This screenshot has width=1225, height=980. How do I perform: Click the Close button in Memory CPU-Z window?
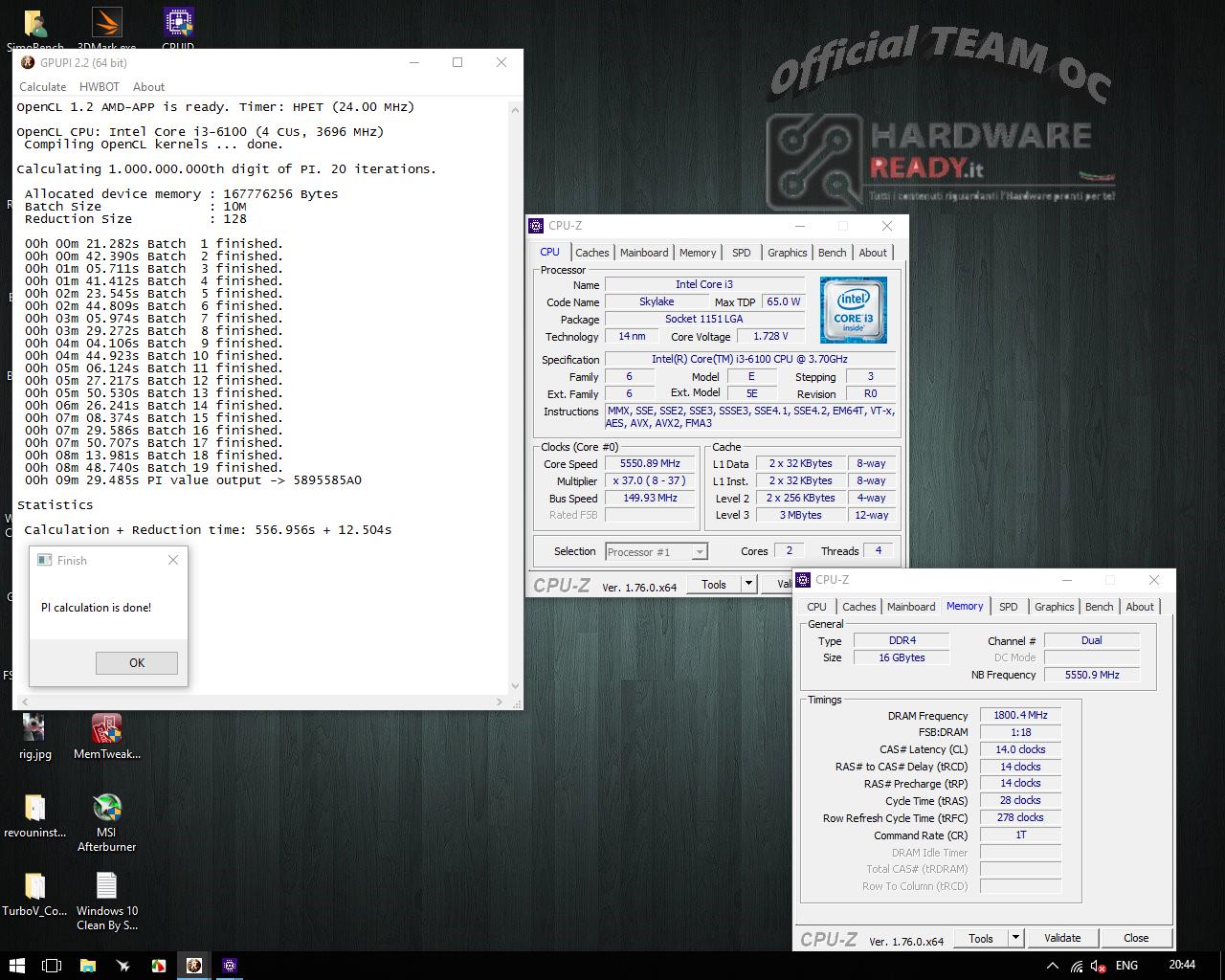point(1136,938)
